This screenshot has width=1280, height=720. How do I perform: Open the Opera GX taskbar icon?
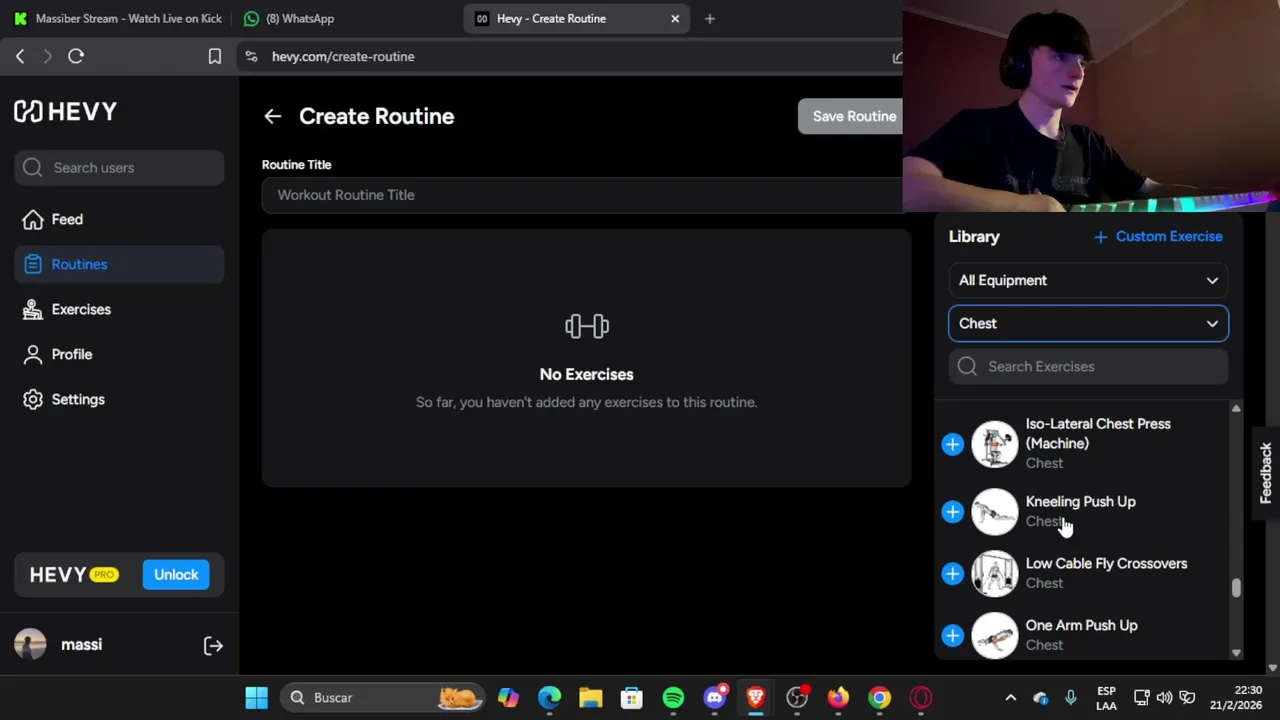[x=920, y=697]
